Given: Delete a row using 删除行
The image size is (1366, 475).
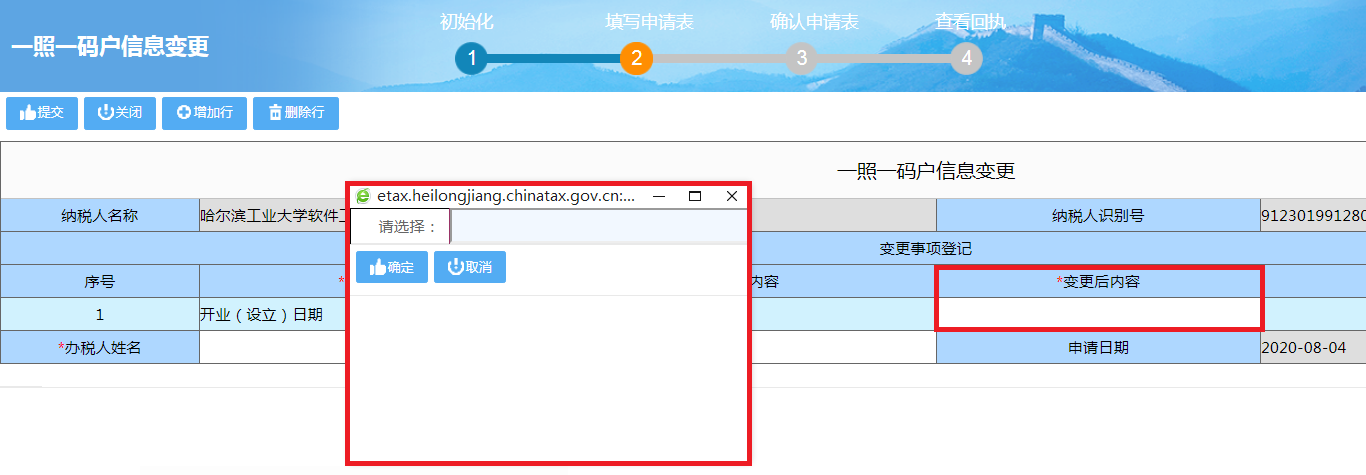Looking at the screenshot, I should [295, 113].
